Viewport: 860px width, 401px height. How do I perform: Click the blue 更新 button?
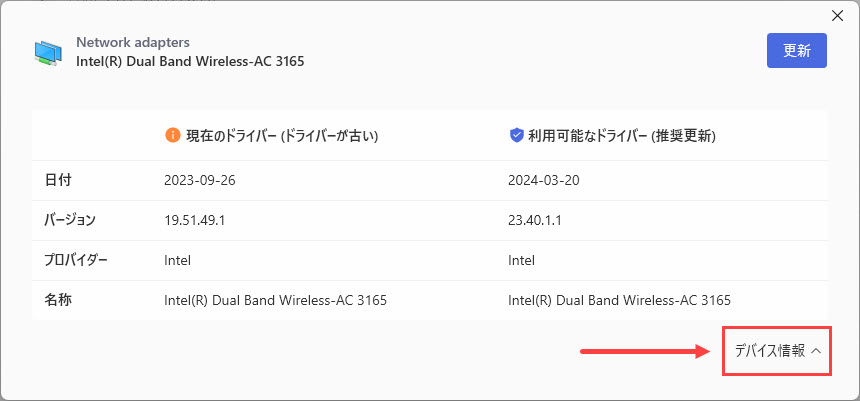(796, 50)
